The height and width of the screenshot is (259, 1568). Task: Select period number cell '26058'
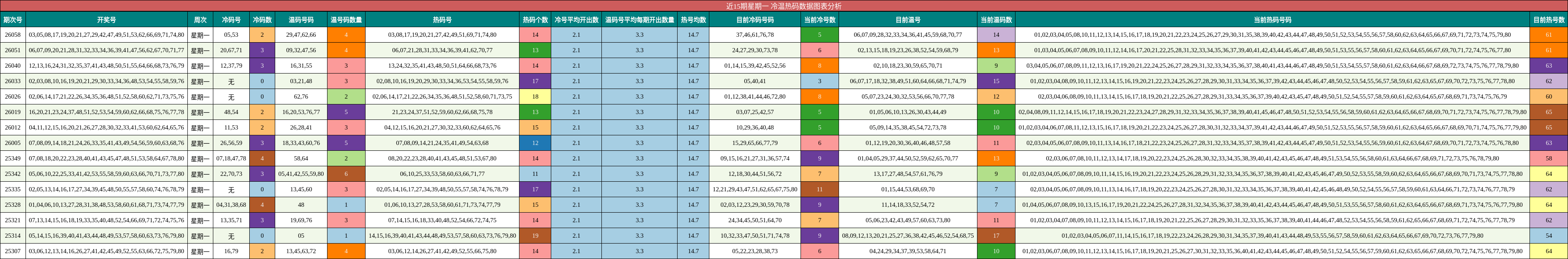pos(13,35)
